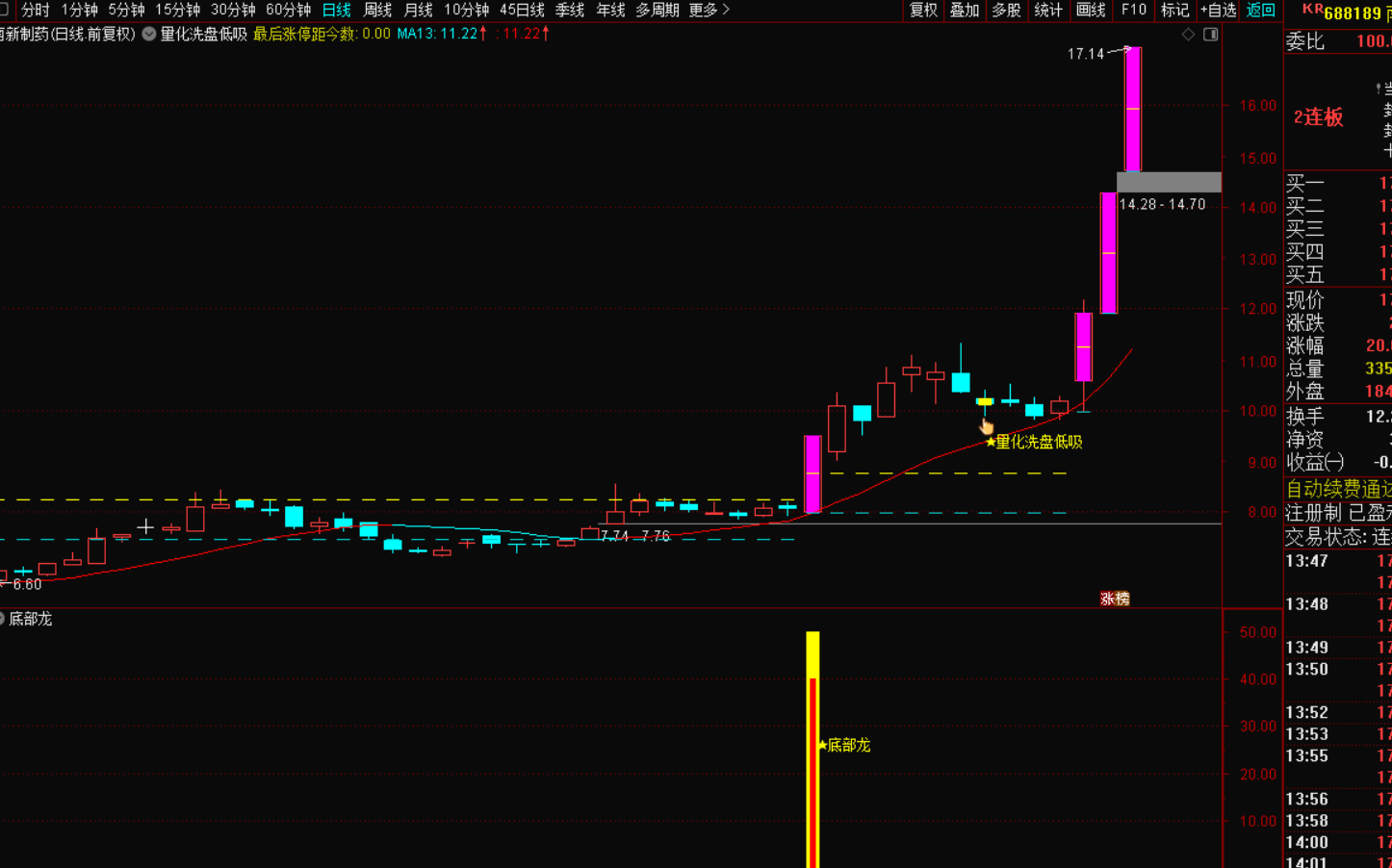This screenshot has height=868, width=1392.
Task: Click the 返回 button
Action: pos(1260,10)
